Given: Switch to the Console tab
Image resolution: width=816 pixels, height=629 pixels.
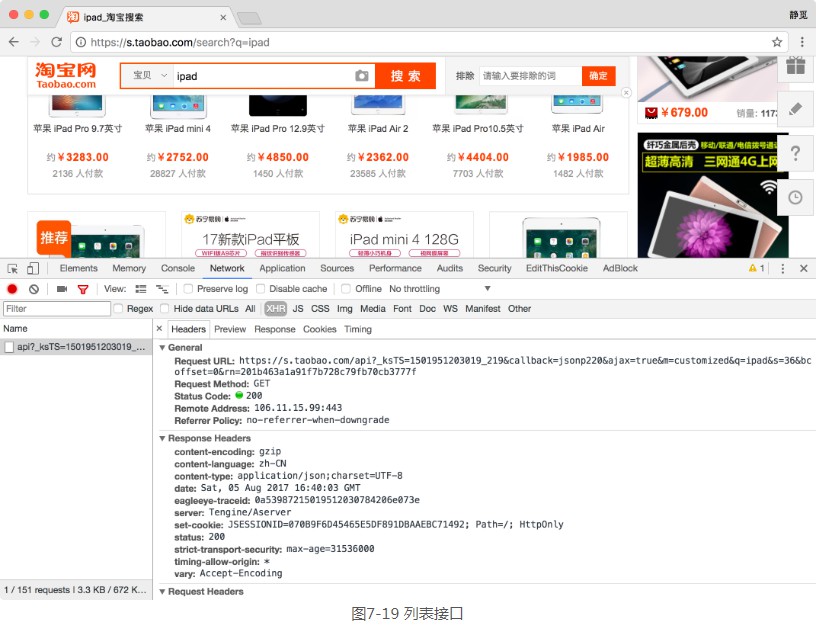Looking at the screenshot, I should (x=177, y=268).
